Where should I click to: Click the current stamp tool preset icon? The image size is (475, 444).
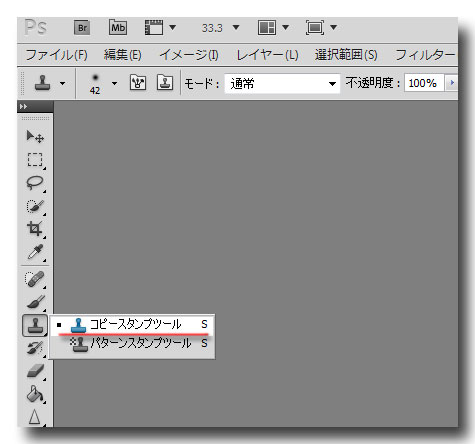(43, 83)
